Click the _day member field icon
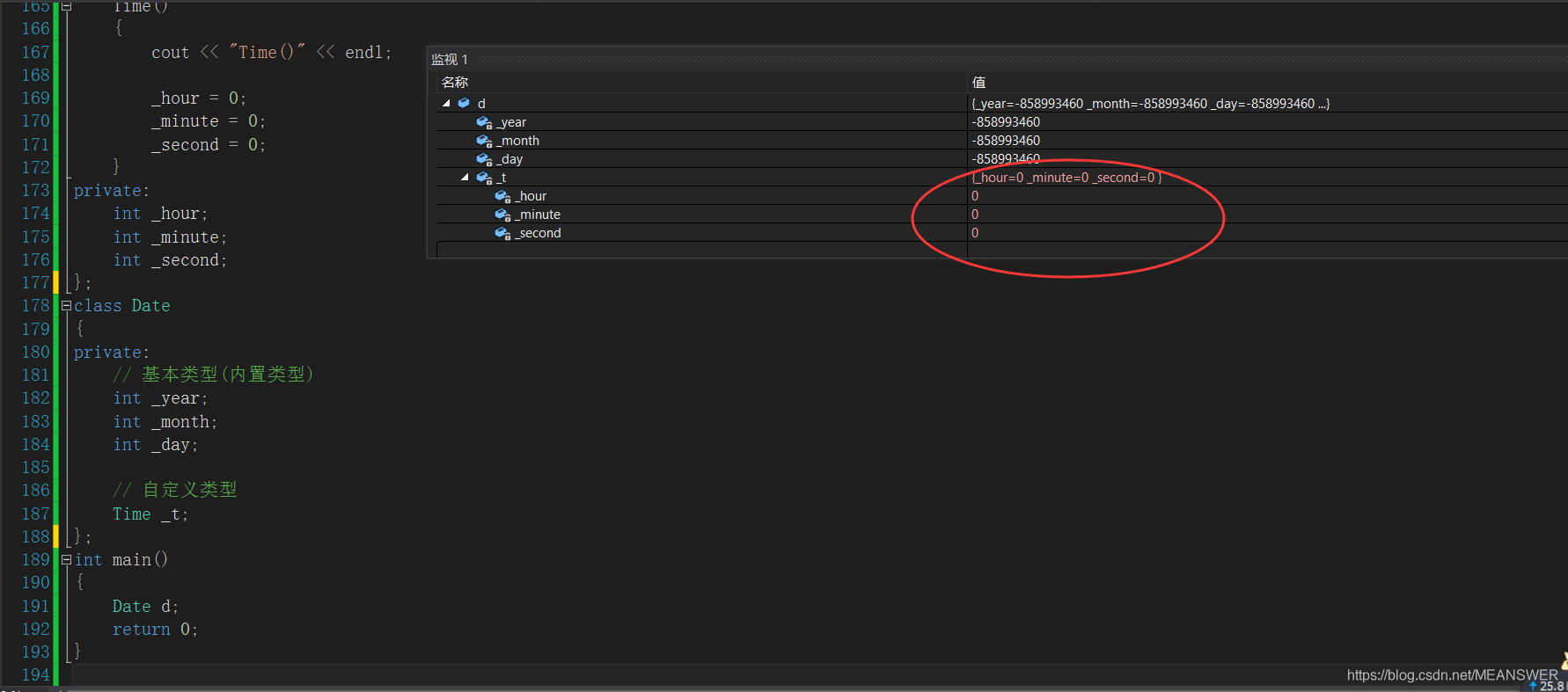This screenshot has height=692, width=1568. click(x=484, y=159)
